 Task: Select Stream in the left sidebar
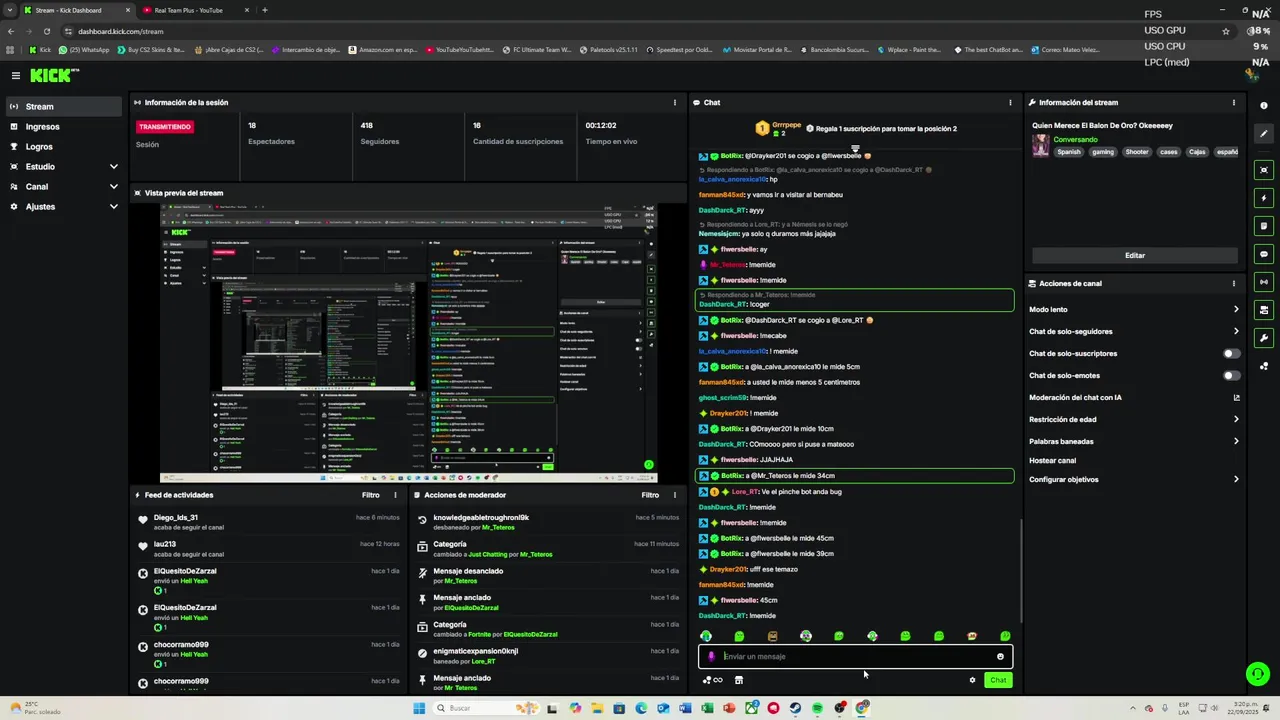click(62, 107)
